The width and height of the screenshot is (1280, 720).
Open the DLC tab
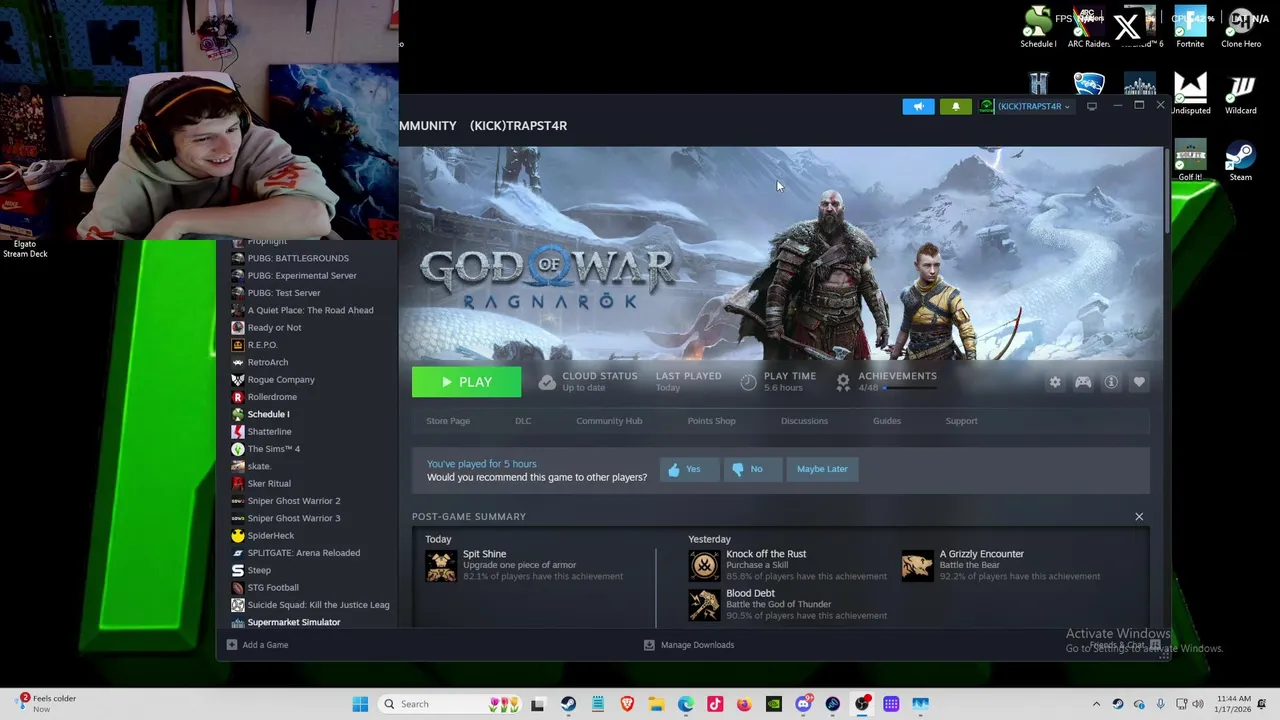(523, 421)
